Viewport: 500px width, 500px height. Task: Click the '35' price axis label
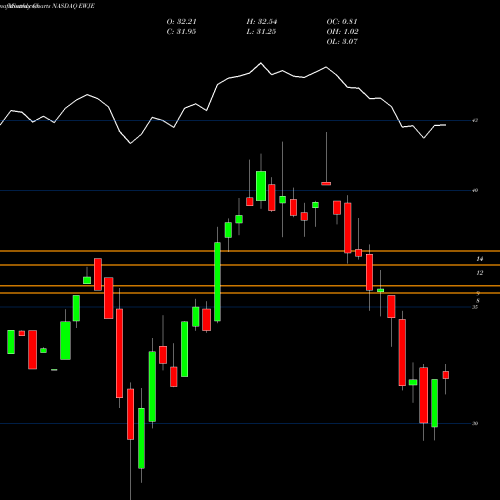pyautogui.click(x=475, y=307)
